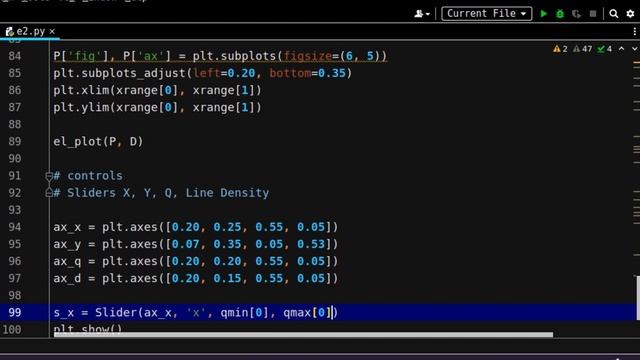
Task: Click line number 84 in the gutter
Action: 15,56
